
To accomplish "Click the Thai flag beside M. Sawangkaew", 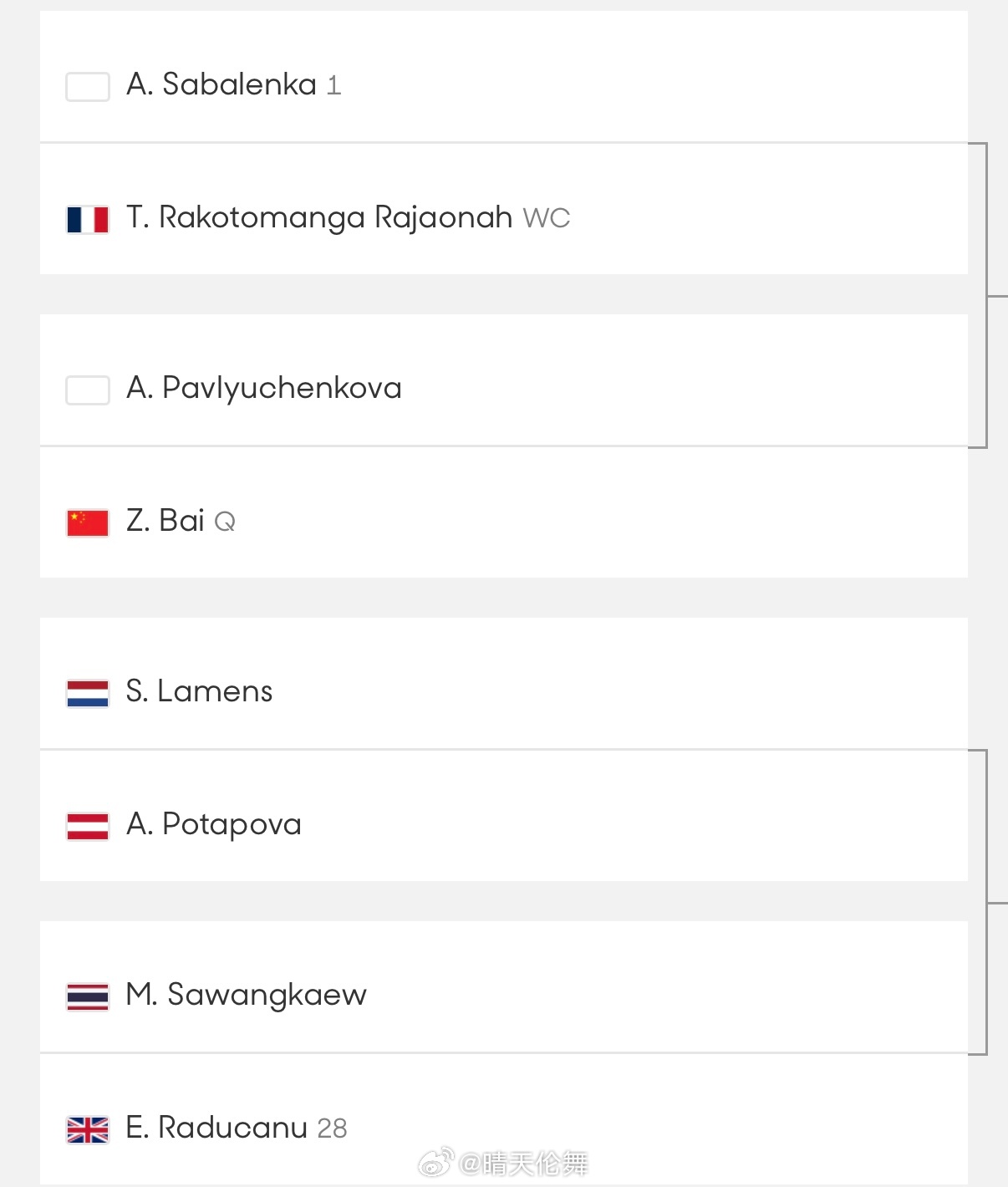I will (88, 996).
